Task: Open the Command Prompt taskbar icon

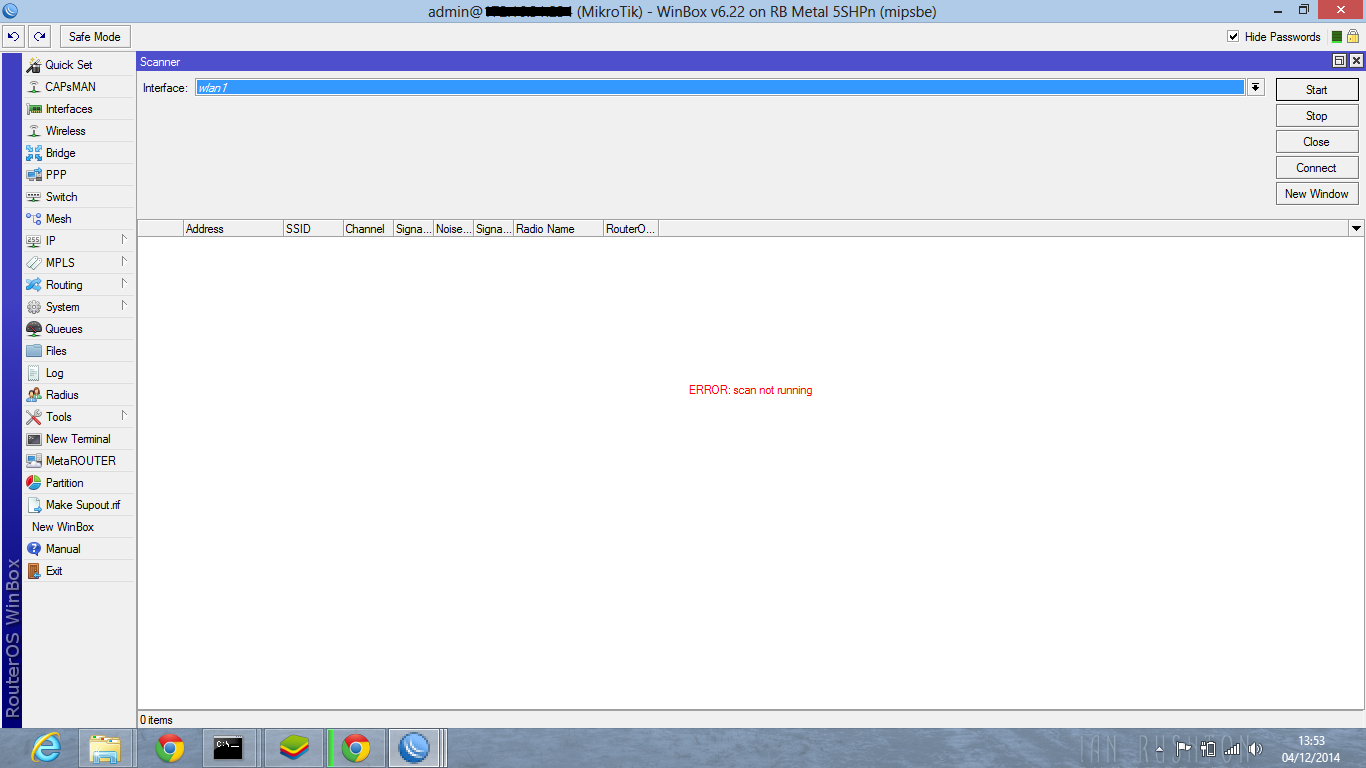Action: [228, 748]
